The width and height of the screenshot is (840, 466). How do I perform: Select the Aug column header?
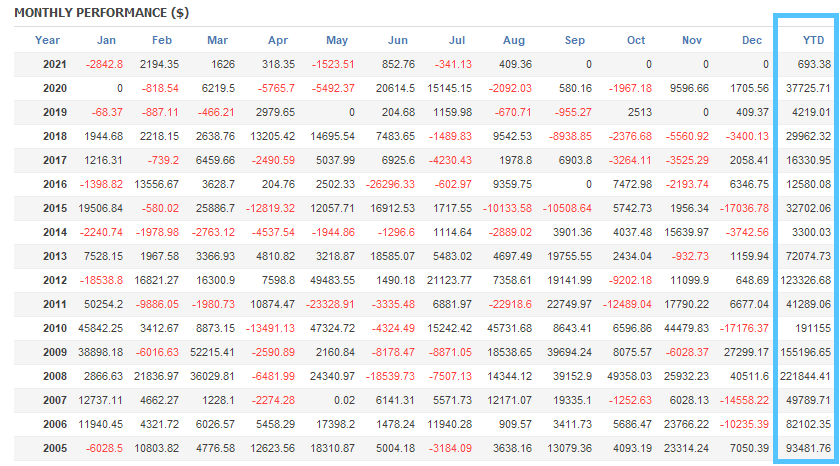pos(514,40)
